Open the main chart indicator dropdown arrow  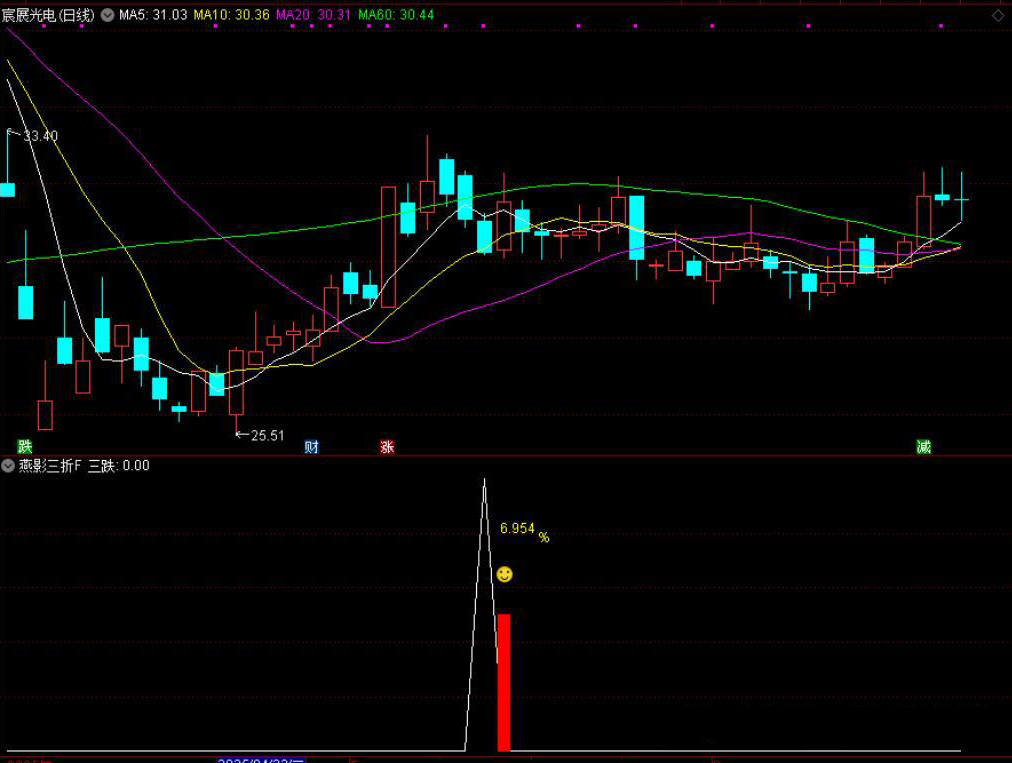(108, 15)
